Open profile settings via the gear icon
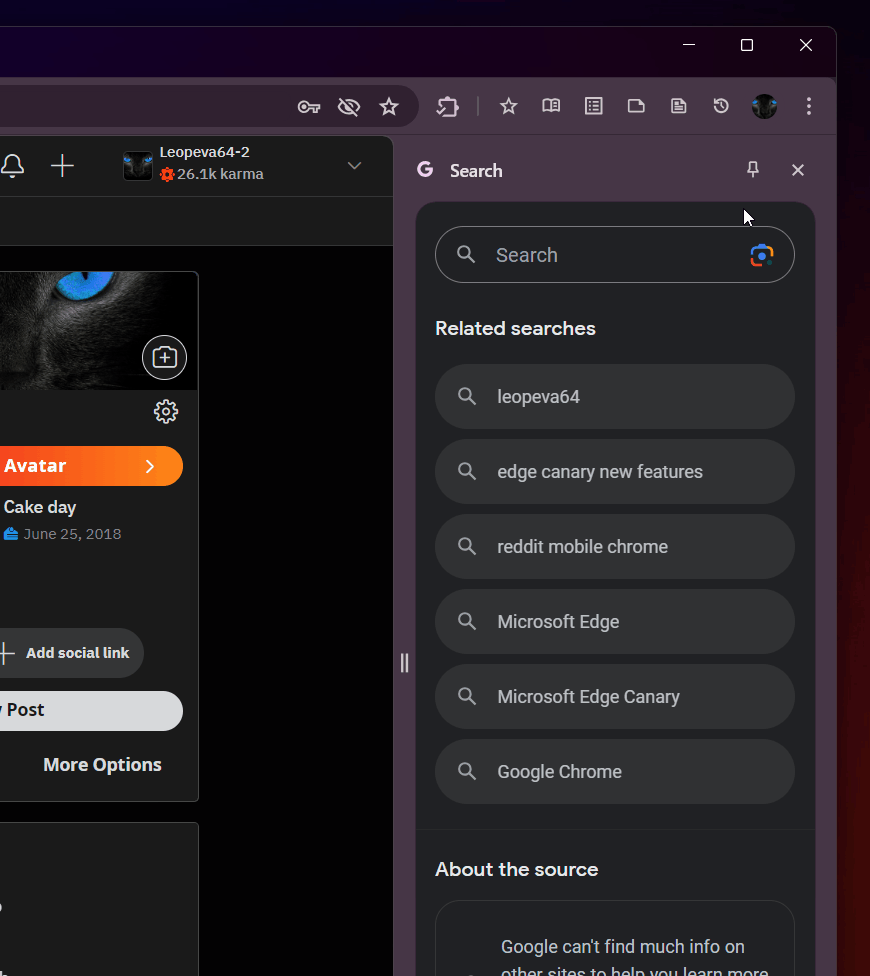This screenshot has height=976, width=870. point(166,411)
